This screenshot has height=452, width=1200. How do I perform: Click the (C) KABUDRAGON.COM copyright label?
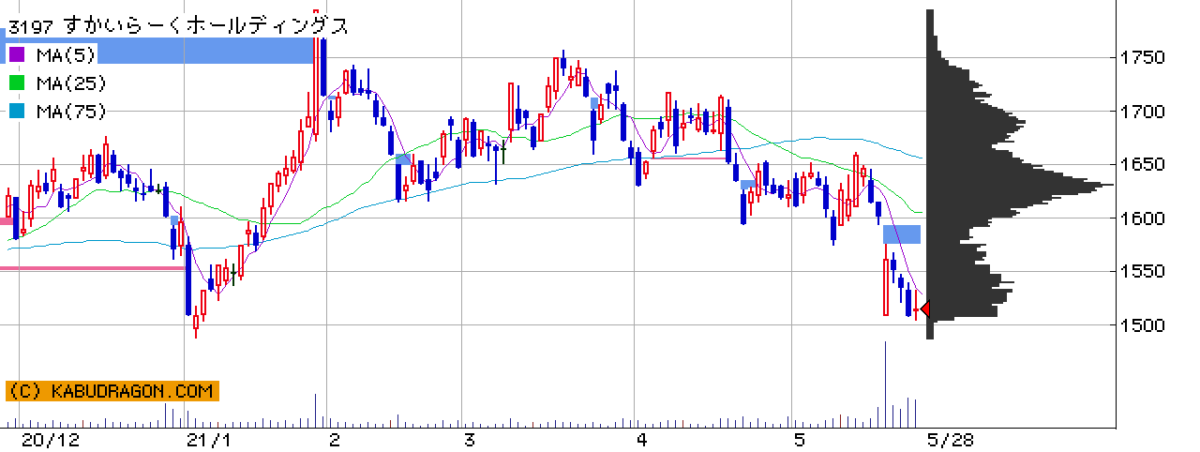(x=110, y=391)
